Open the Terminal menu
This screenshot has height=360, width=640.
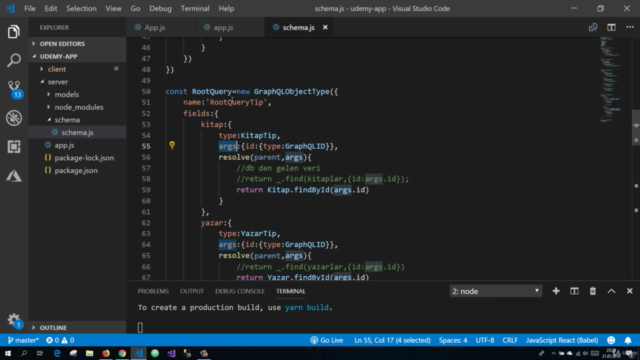click(195, 8)
